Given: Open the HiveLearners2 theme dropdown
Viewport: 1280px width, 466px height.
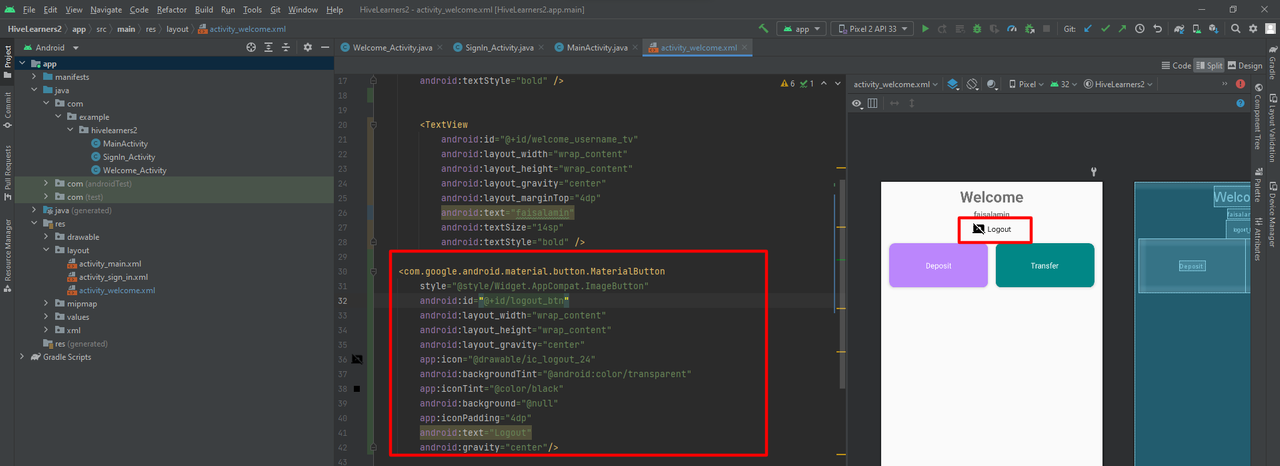Looking at the screenshot, I should pyautogui.click(x=1119, y=84).
